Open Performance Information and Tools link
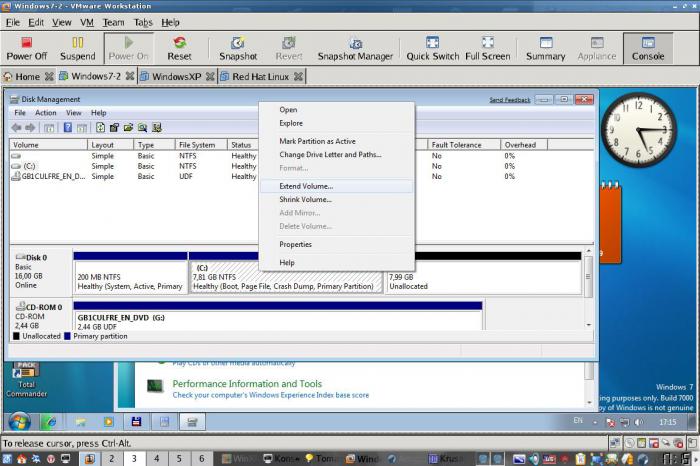 (x=247, y=384)
